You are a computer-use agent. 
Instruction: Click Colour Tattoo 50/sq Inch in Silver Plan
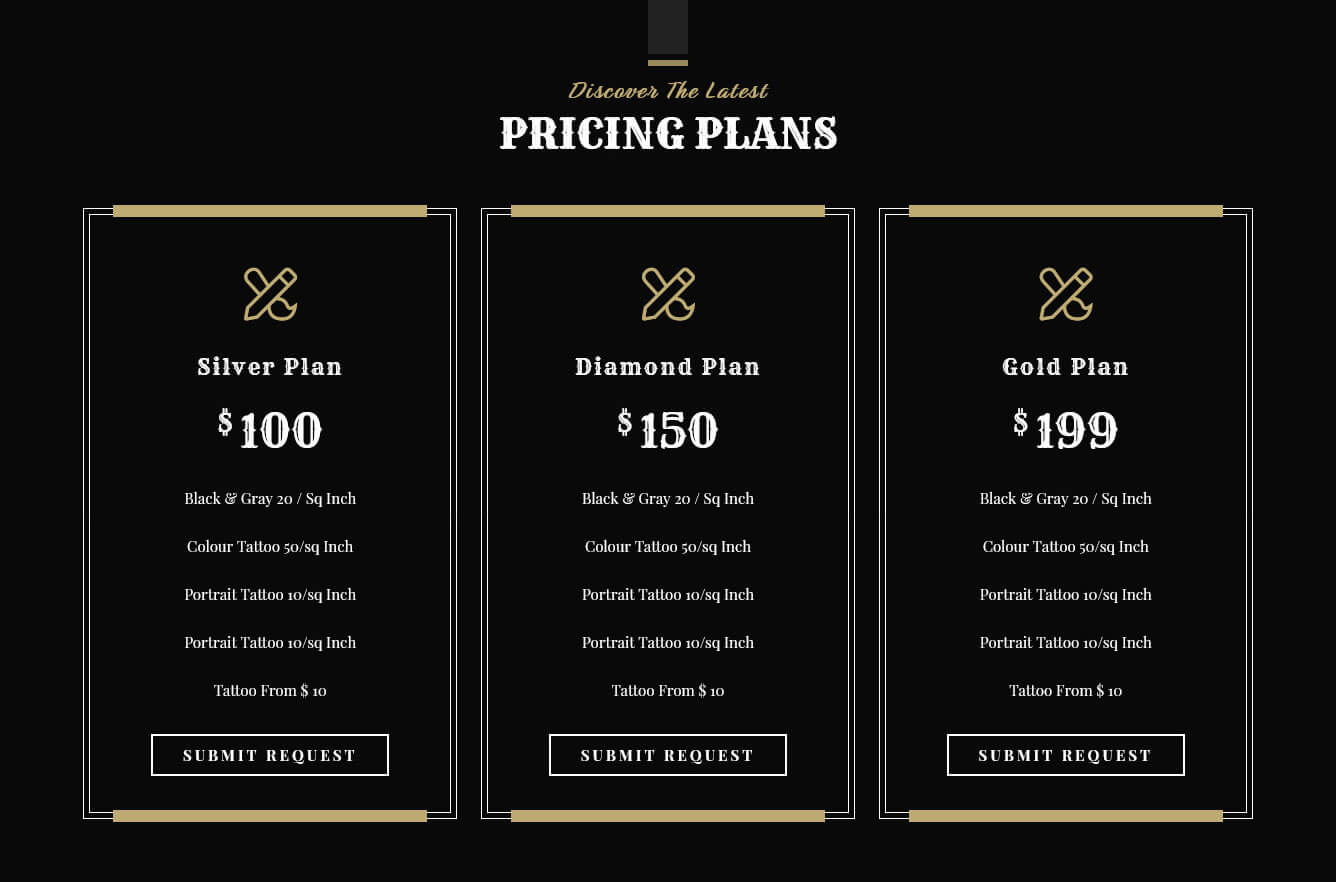(x=270, y=547)
